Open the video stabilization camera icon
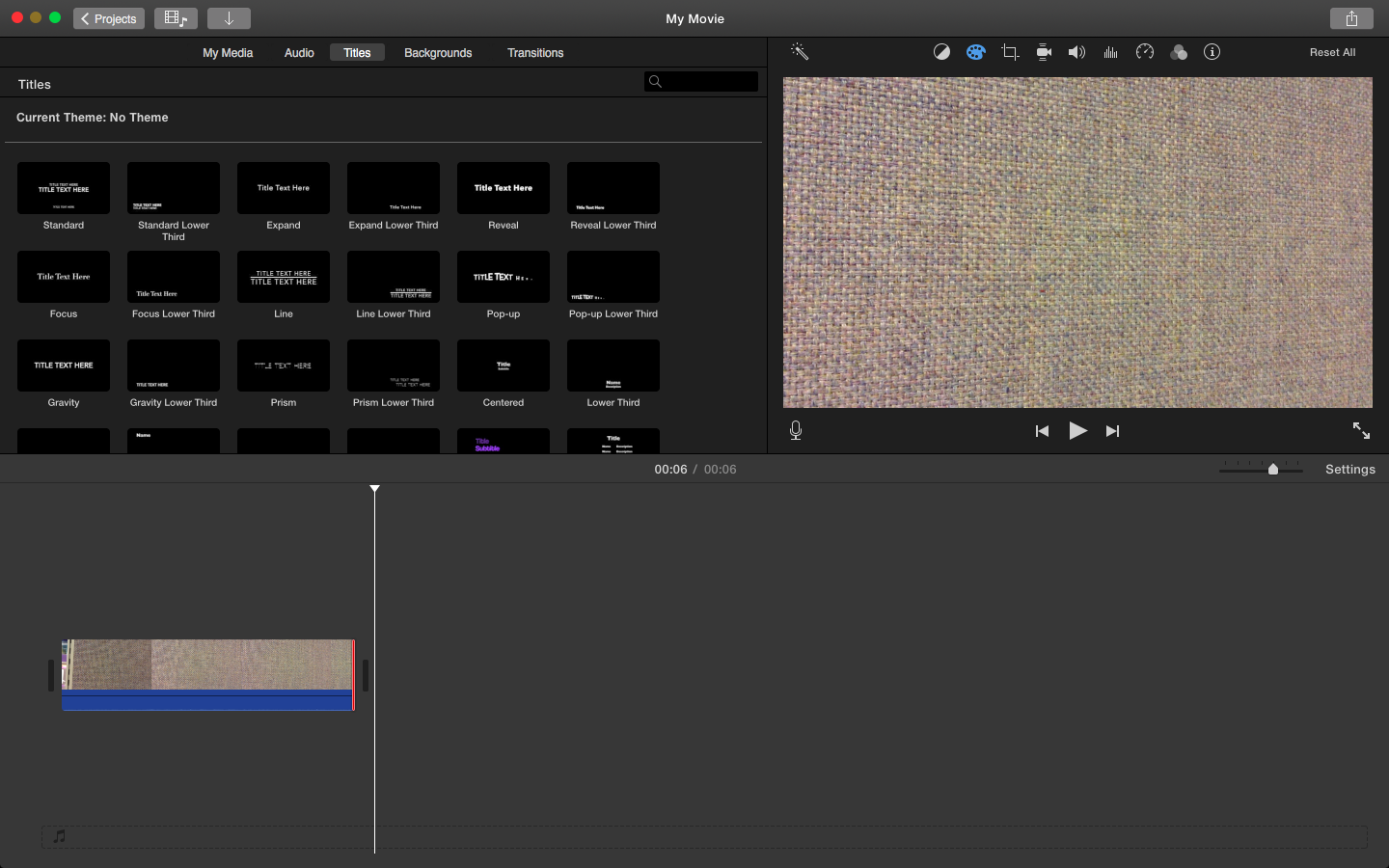This screenshot has height=868, width=1389. [1044, 52]
